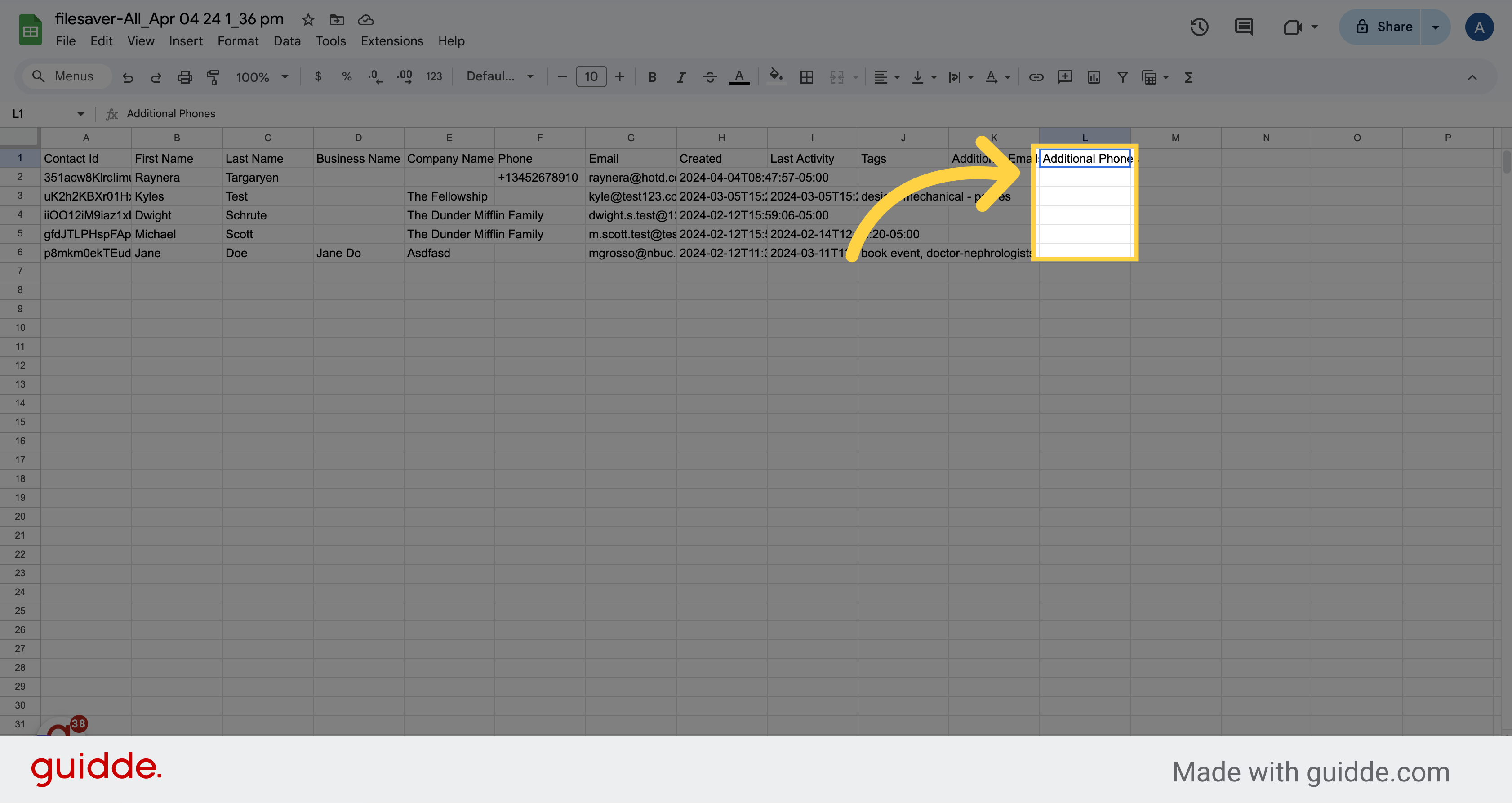This screenshot has height=803, width=1512.
Task: Select cell with phone +13452678910
Action: 539,177
